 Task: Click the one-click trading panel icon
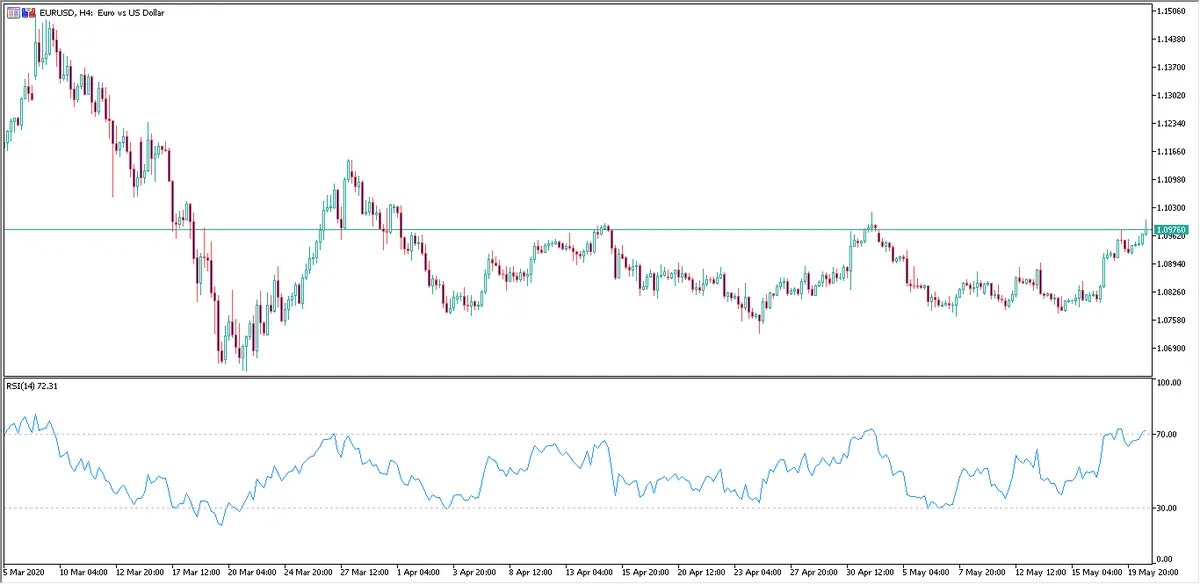(12, 12)
